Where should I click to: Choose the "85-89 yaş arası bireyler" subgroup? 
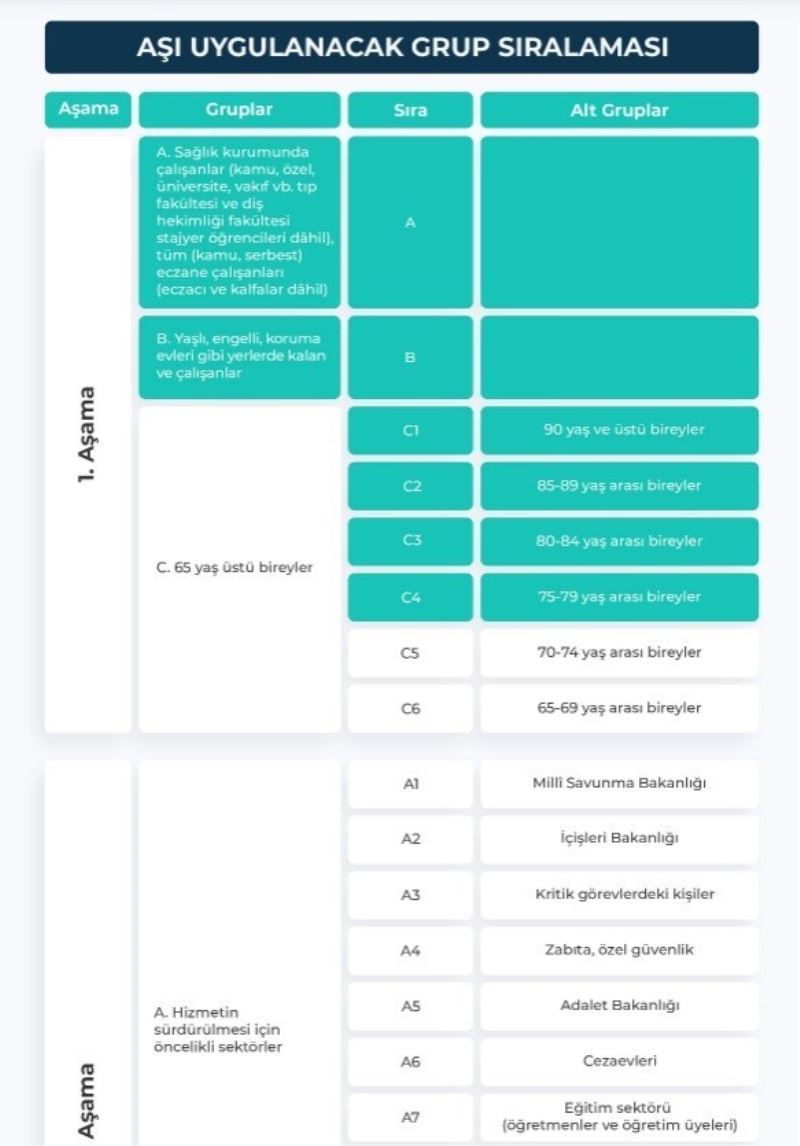pyautogui.click(x=619, y=486)
